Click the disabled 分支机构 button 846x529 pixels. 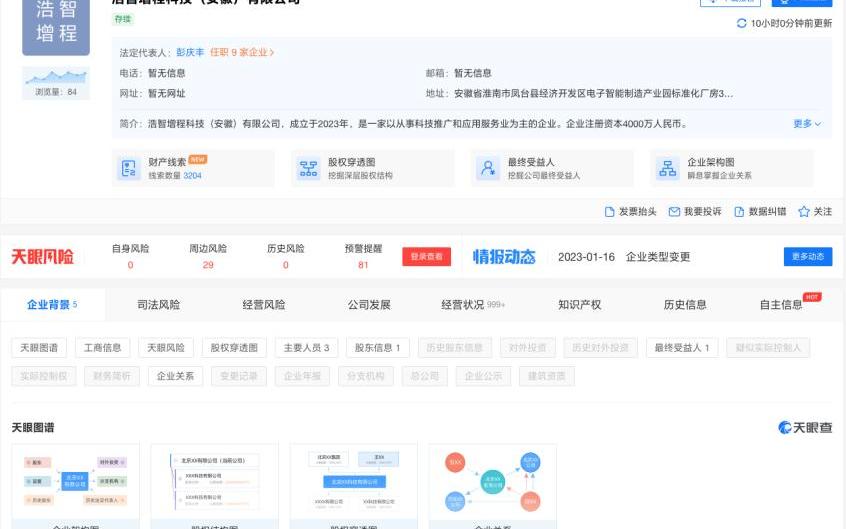(366, 376)
